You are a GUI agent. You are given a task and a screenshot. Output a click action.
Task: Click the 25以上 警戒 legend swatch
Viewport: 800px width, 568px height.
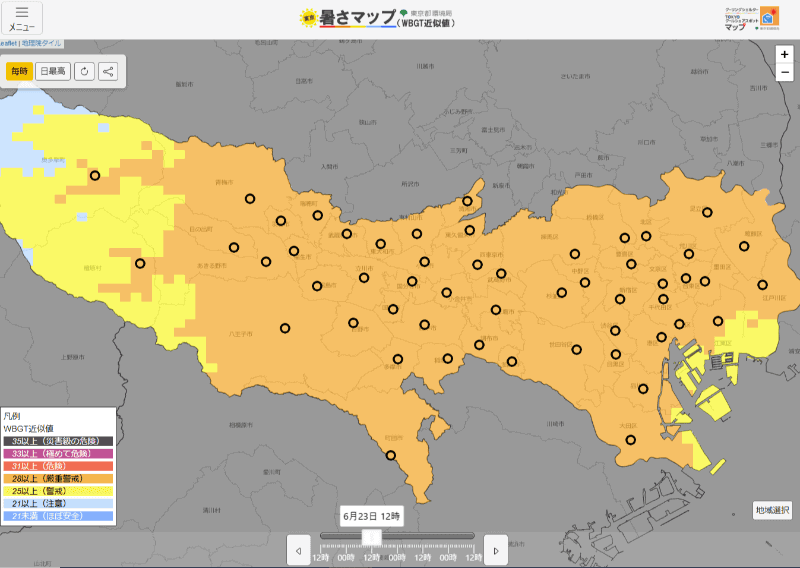pos(58,491)
